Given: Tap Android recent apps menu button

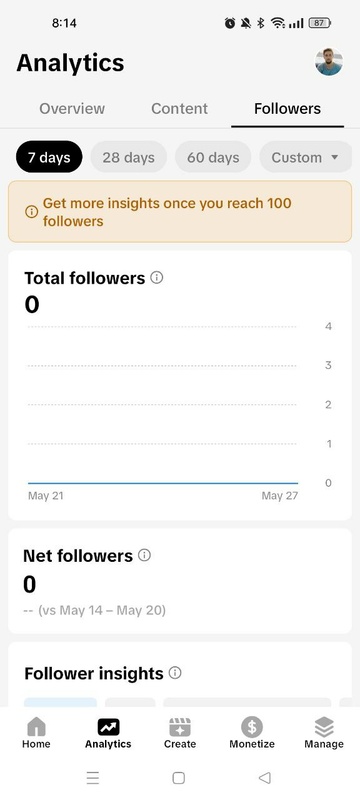Looking at the screenshot, I should click(93, 778).
